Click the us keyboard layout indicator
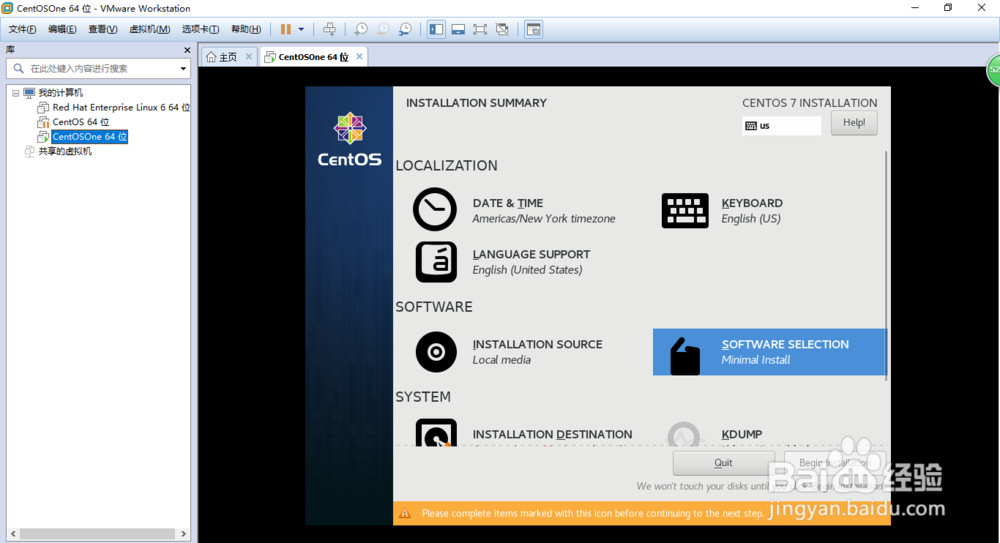Image resolution: width=1000 pixels, height=543 pixels. [782, 126]
